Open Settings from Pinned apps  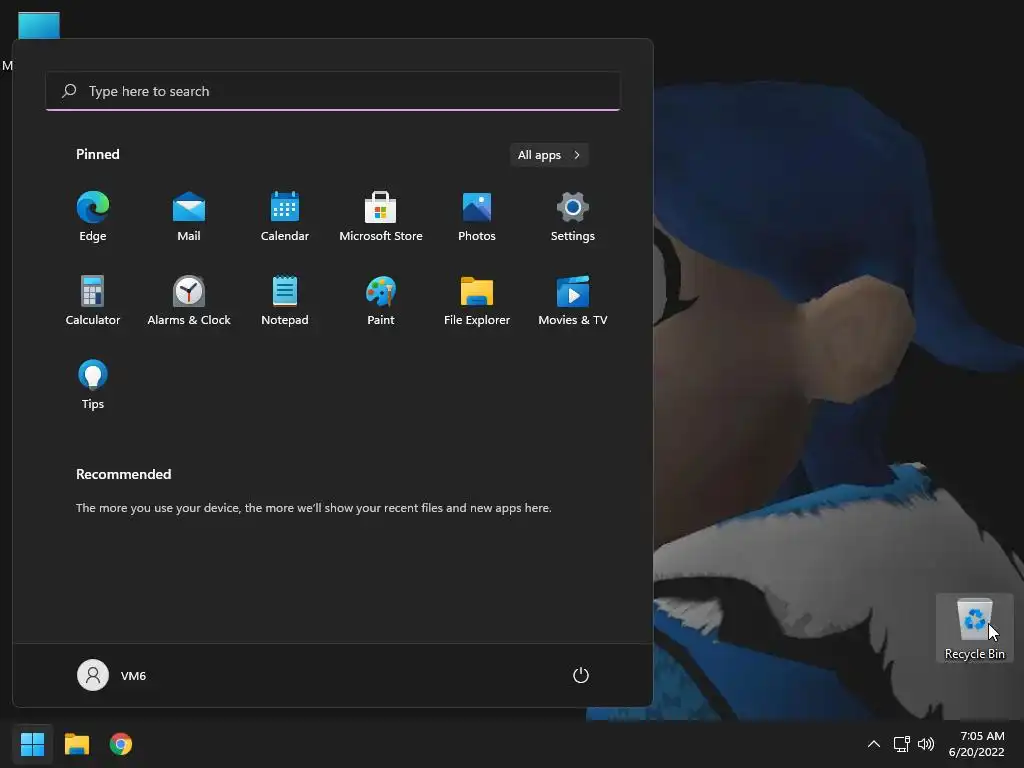pyautogui.click(x=573, y=217)
